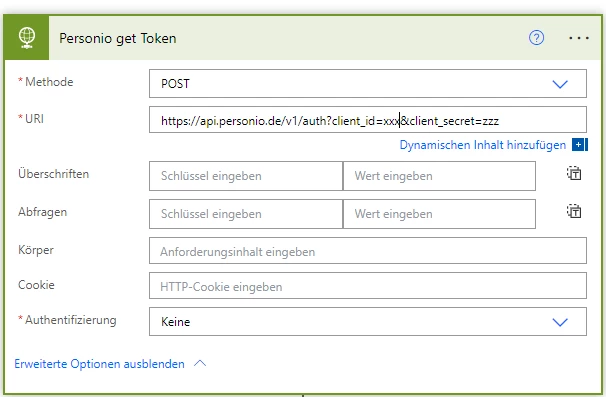This screenshot has width=606, height=397.
Task: Switch Abfragen to text mode icon
Action: [574, 211]
